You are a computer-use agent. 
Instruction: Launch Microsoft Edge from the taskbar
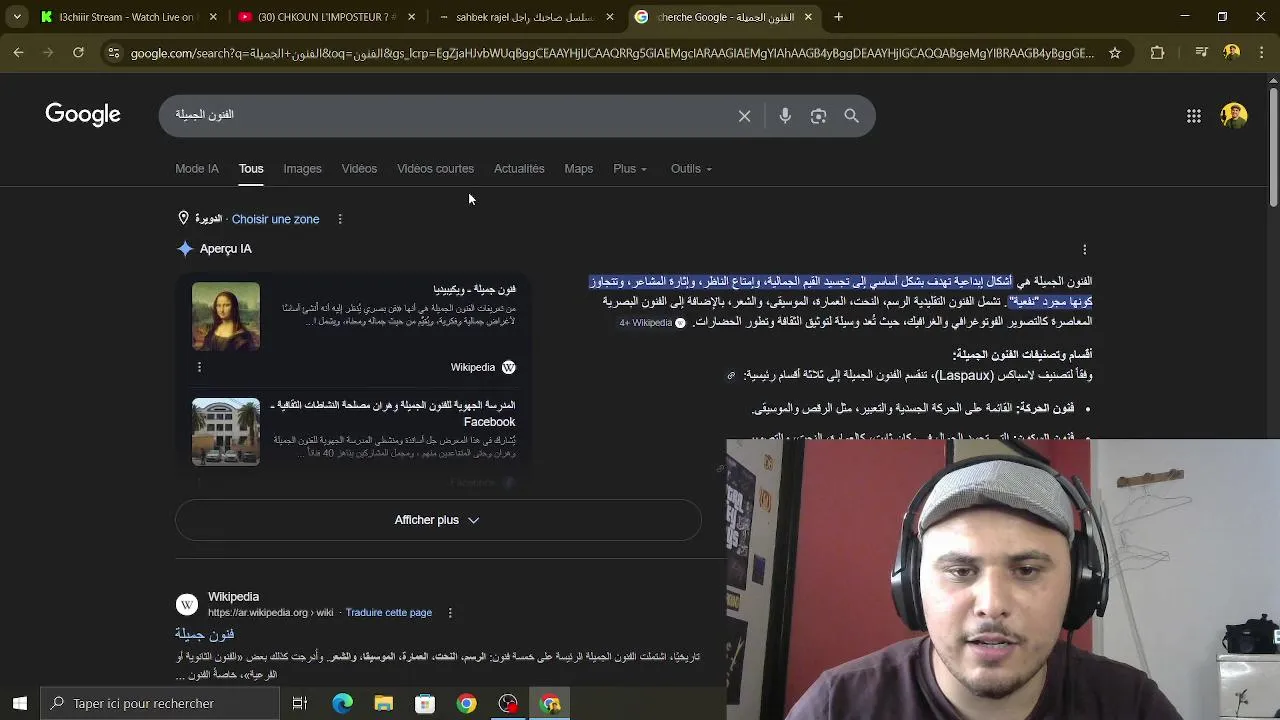pos(342,703)
